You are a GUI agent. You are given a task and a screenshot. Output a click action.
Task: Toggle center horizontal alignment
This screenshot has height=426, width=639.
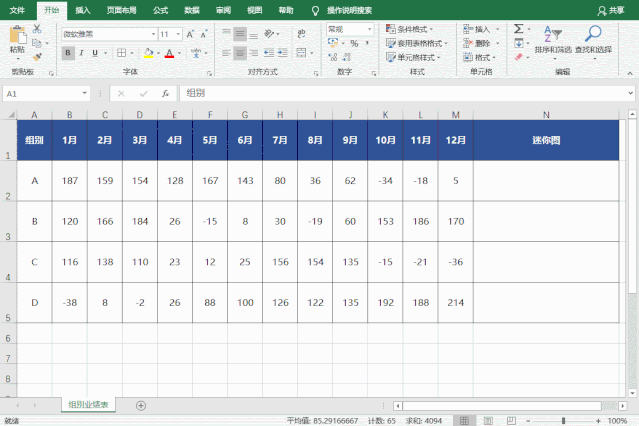(x=240, y=53)
